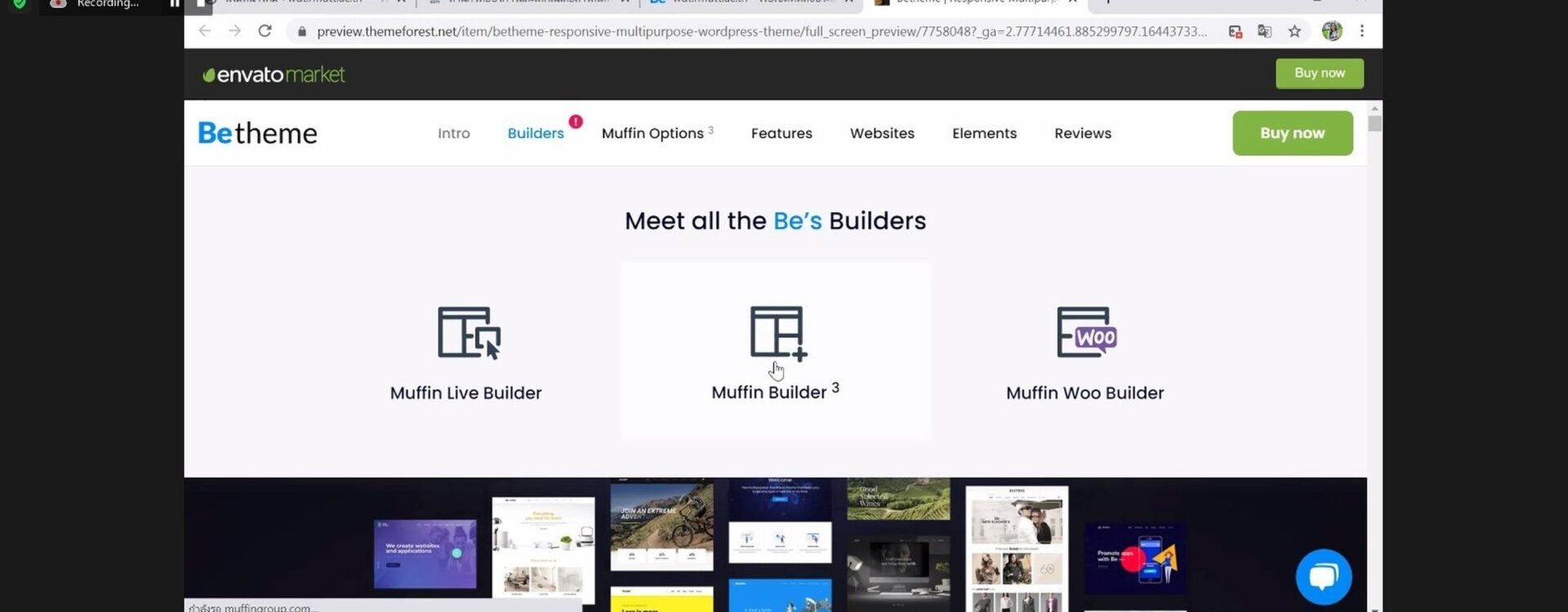Select the Muffin Woo Builder icon
The image size is (1568, 612).
(1086, 332)
